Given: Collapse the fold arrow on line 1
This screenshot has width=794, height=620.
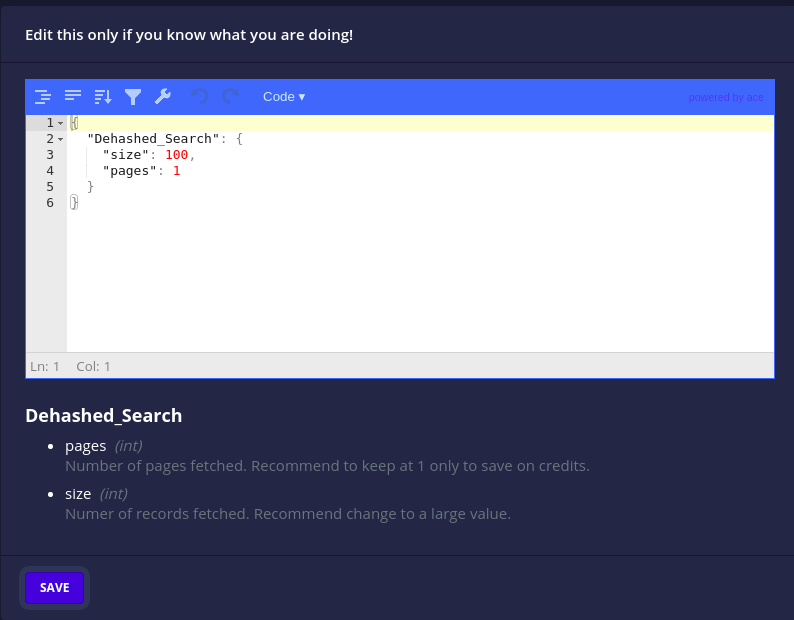Looking at the screenshot, I should click(x=61, y=123).
